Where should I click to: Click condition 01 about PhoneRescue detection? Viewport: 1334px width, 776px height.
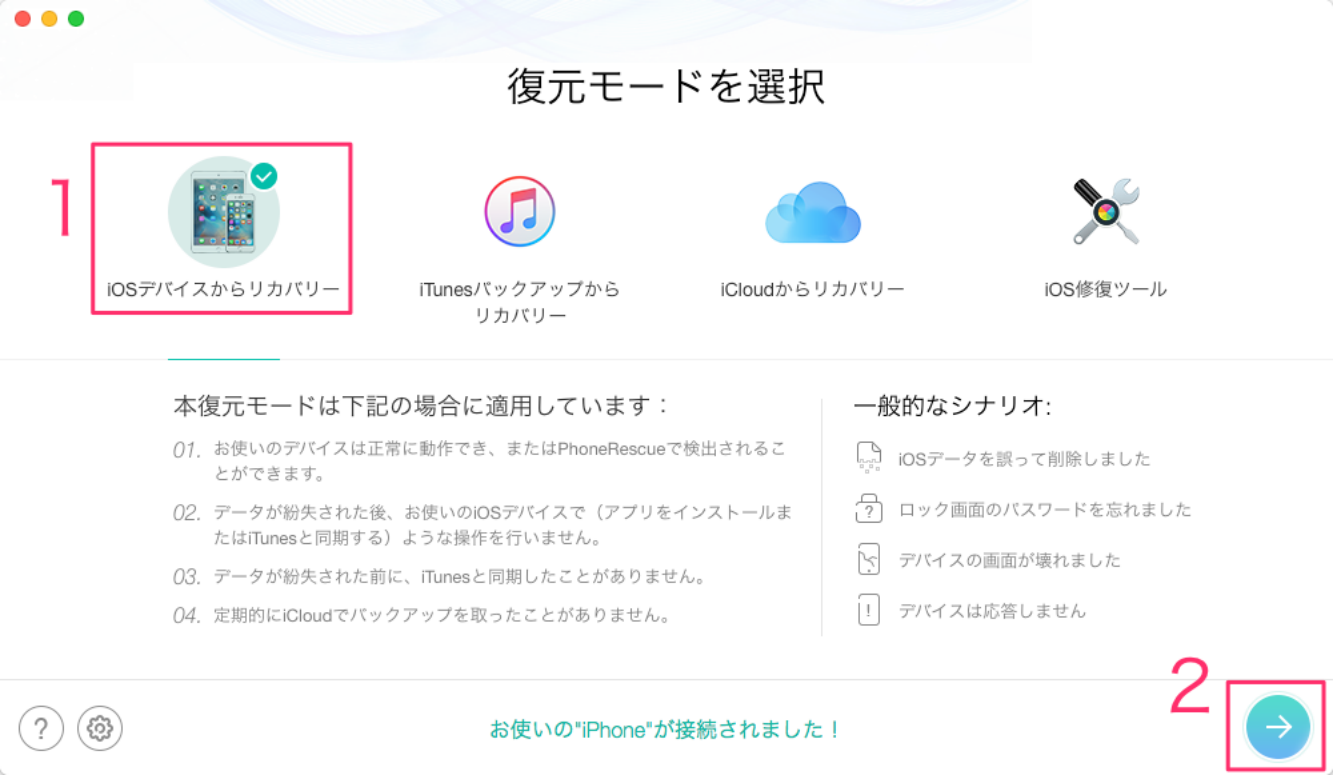click(x=480, y=461)
